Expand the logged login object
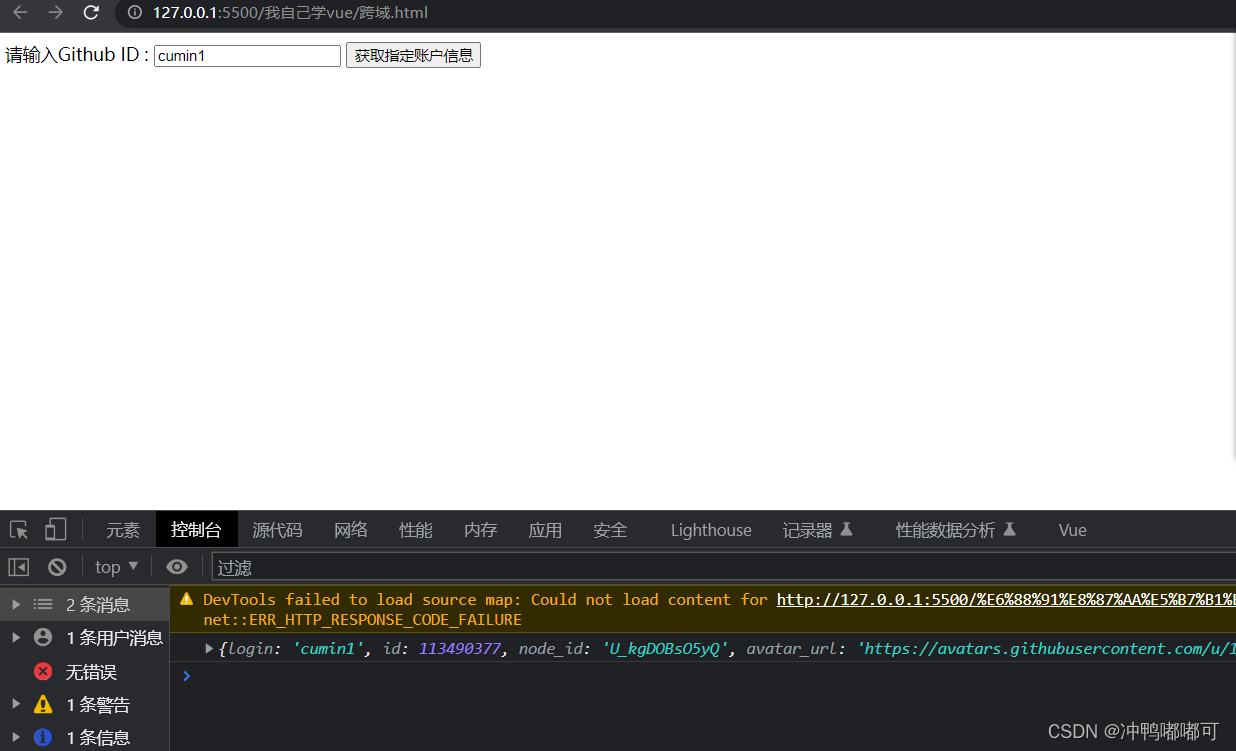The width and height of the screenshot is (1236, 751). click(209, 649)
